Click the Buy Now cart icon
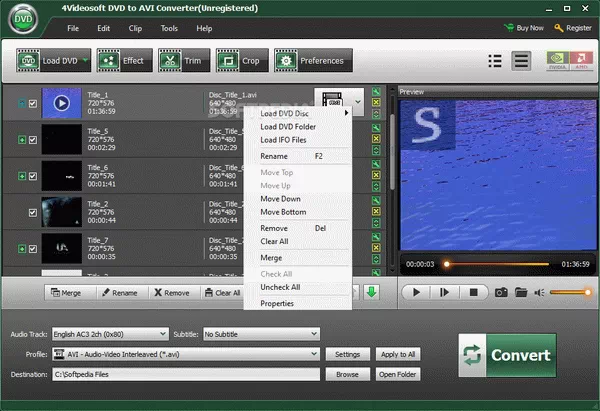 (x=509, y=28)
